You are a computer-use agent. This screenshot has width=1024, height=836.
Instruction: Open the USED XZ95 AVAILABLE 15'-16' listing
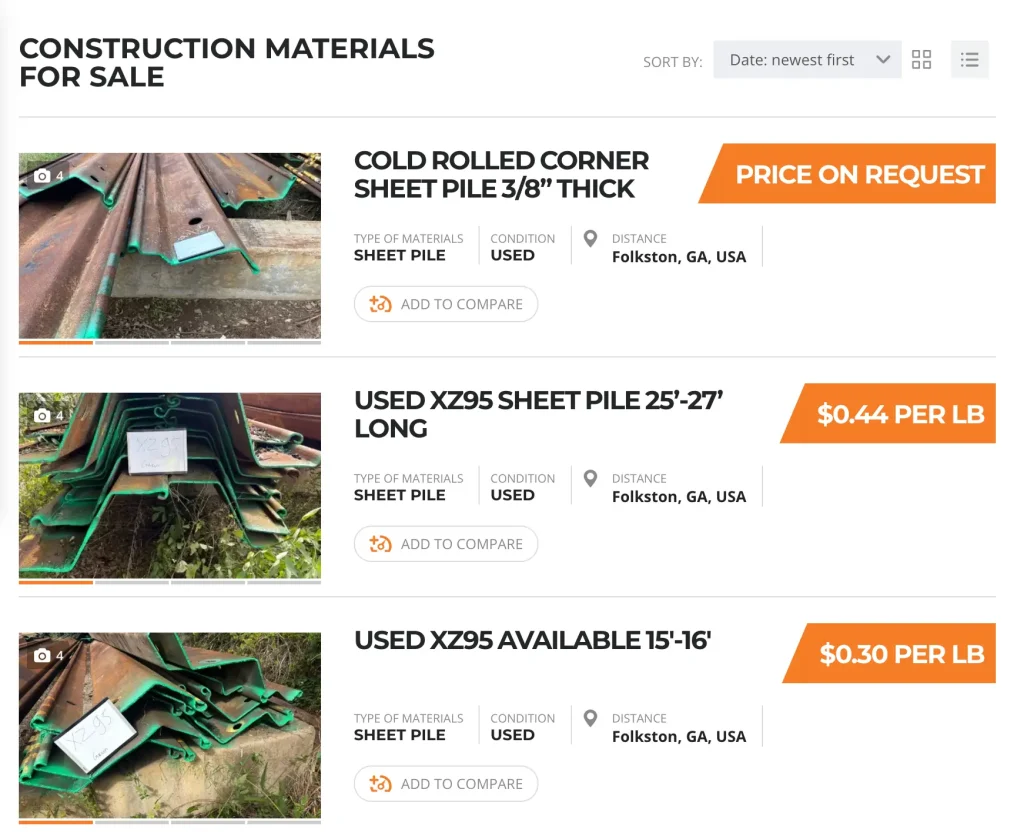coord(531,641)
